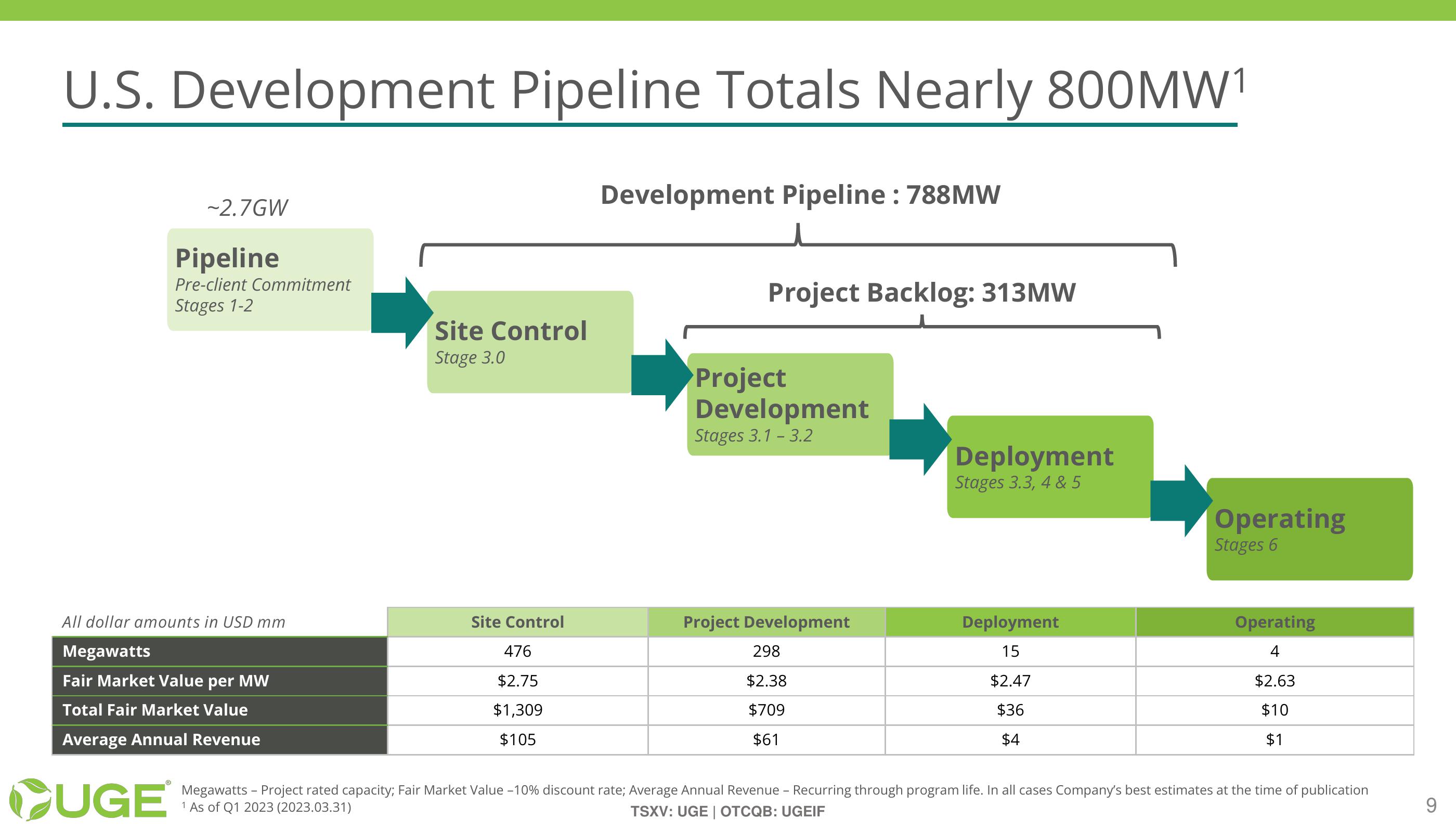1456x832 pixels.
Task: Click the 'Megawatts' row header
Action: pos(220,652)
